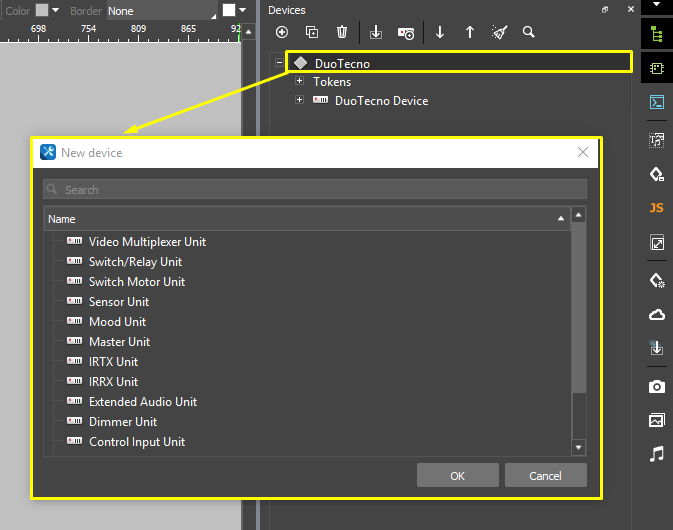Delete selected device with trash icon
The image size is (673, 530).
342,32
